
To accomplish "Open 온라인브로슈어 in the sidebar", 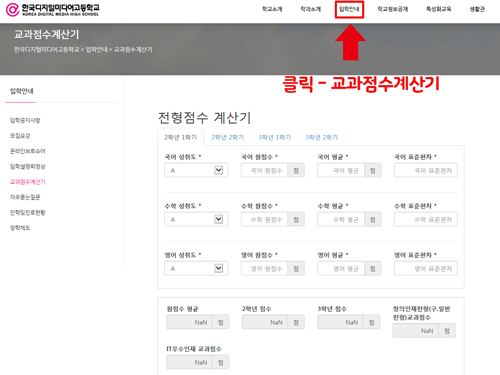I will point(27,151).
